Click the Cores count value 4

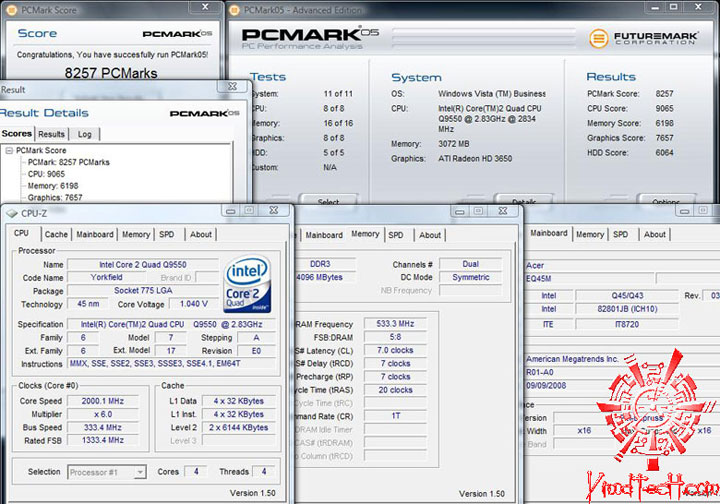point(196,471)
